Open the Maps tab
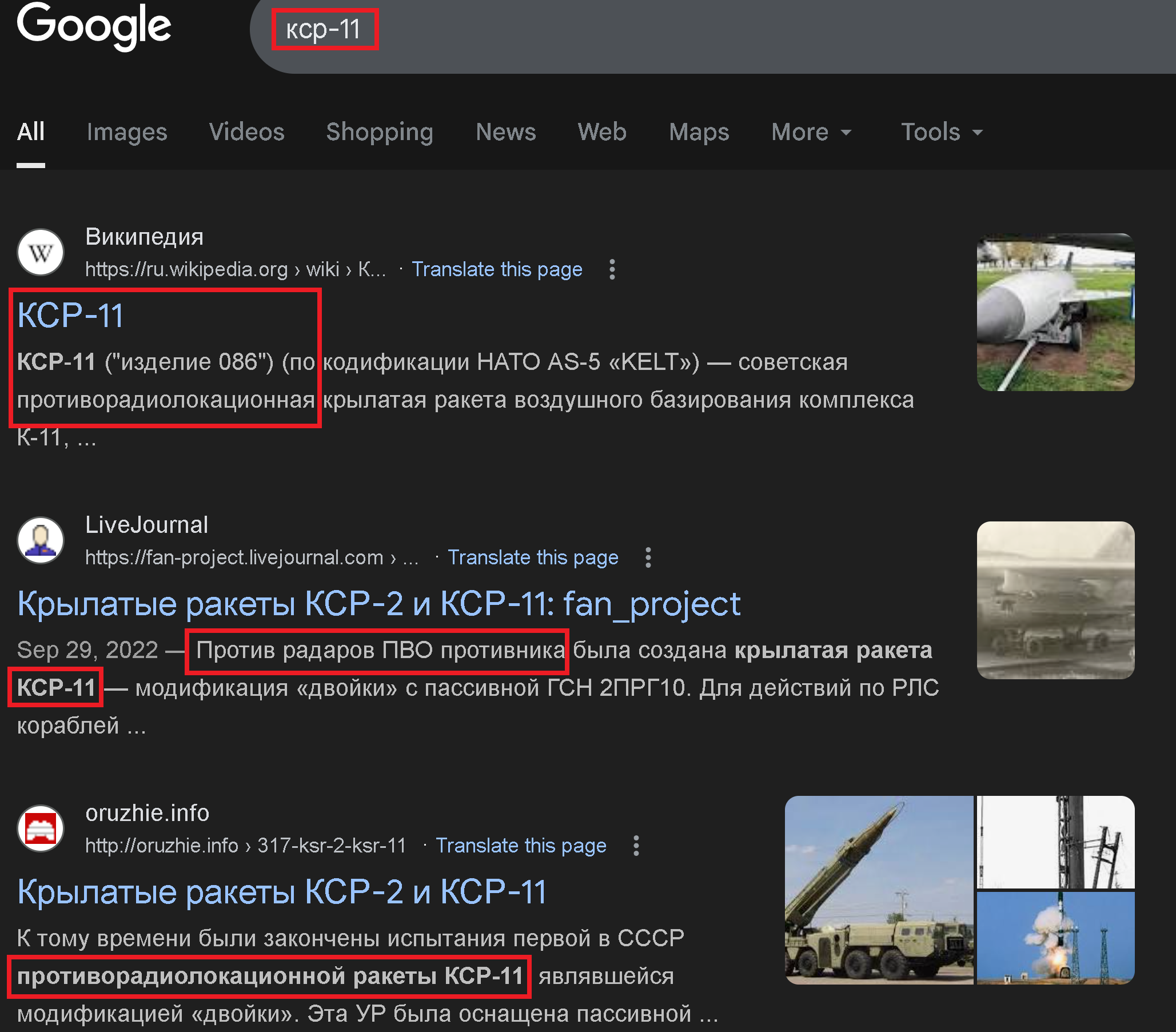This screenshot has width=1176, height=1032. coord(699,132)
